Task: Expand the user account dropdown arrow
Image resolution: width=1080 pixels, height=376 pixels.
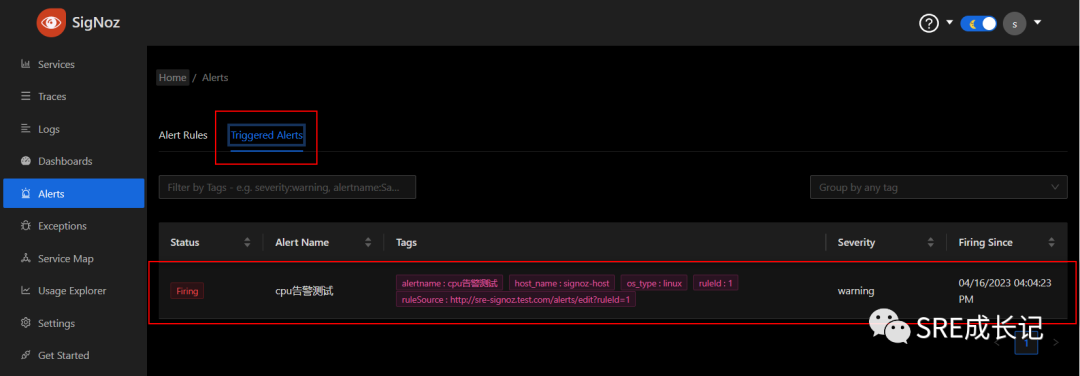Action: click(1037, 23)
